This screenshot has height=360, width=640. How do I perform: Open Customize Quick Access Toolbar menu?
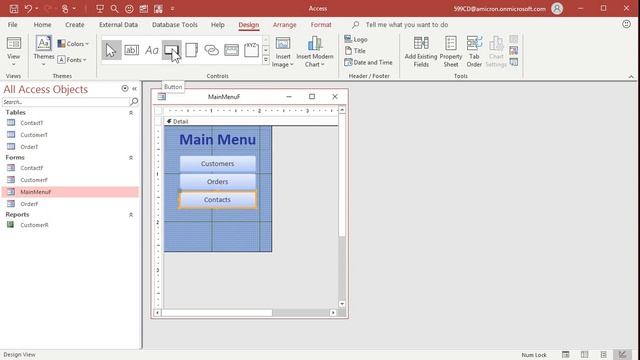(172, 9)
